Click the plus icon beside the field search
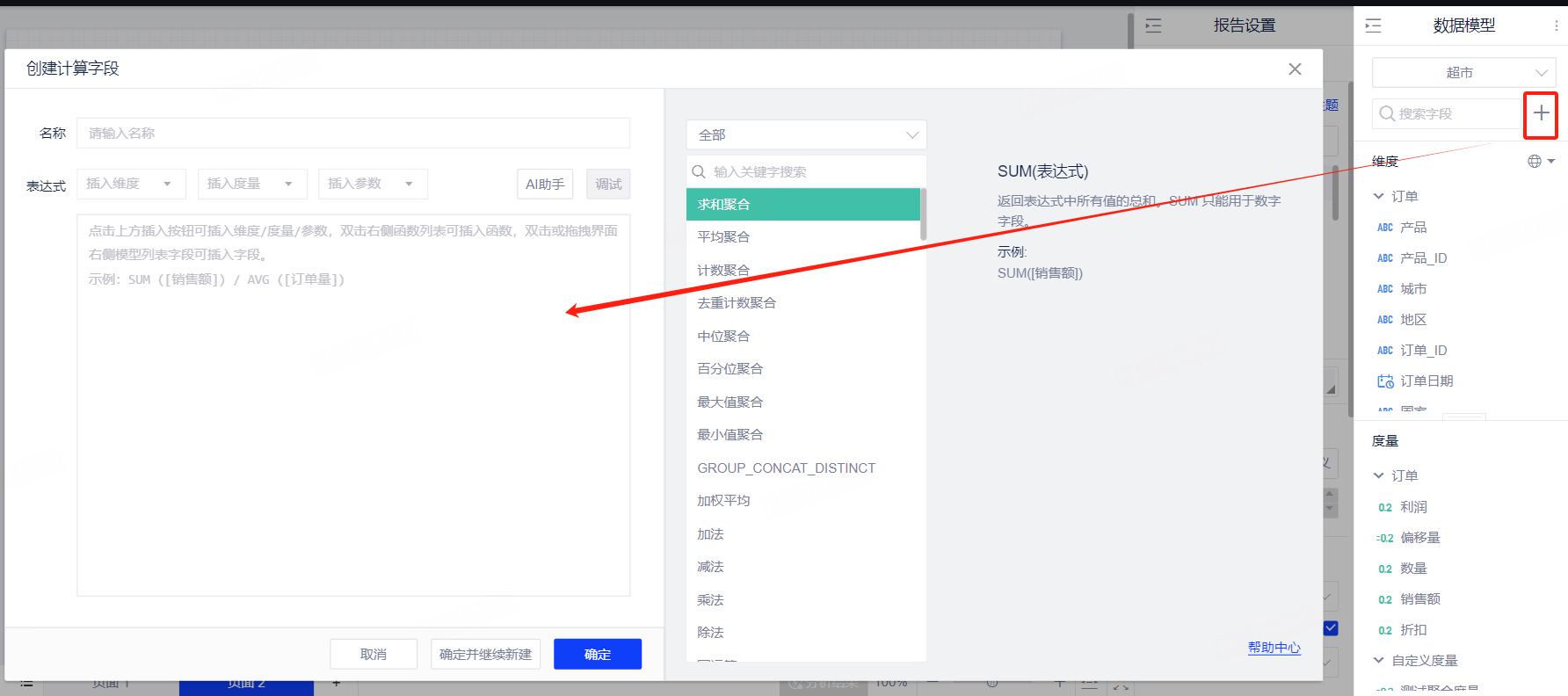Viewport: 1568px width, 696px height. click(x=1541, y=113)
